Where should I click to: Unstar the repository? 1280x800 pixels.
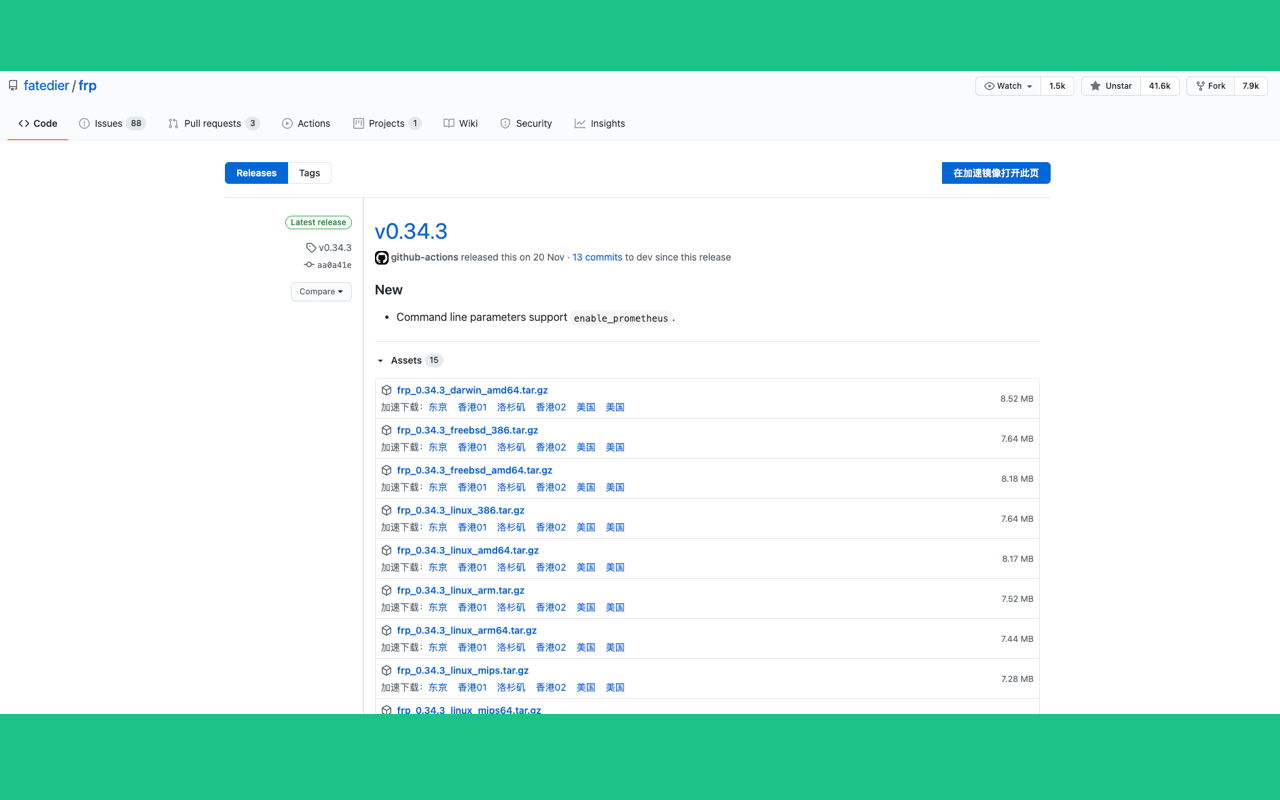1111,86
